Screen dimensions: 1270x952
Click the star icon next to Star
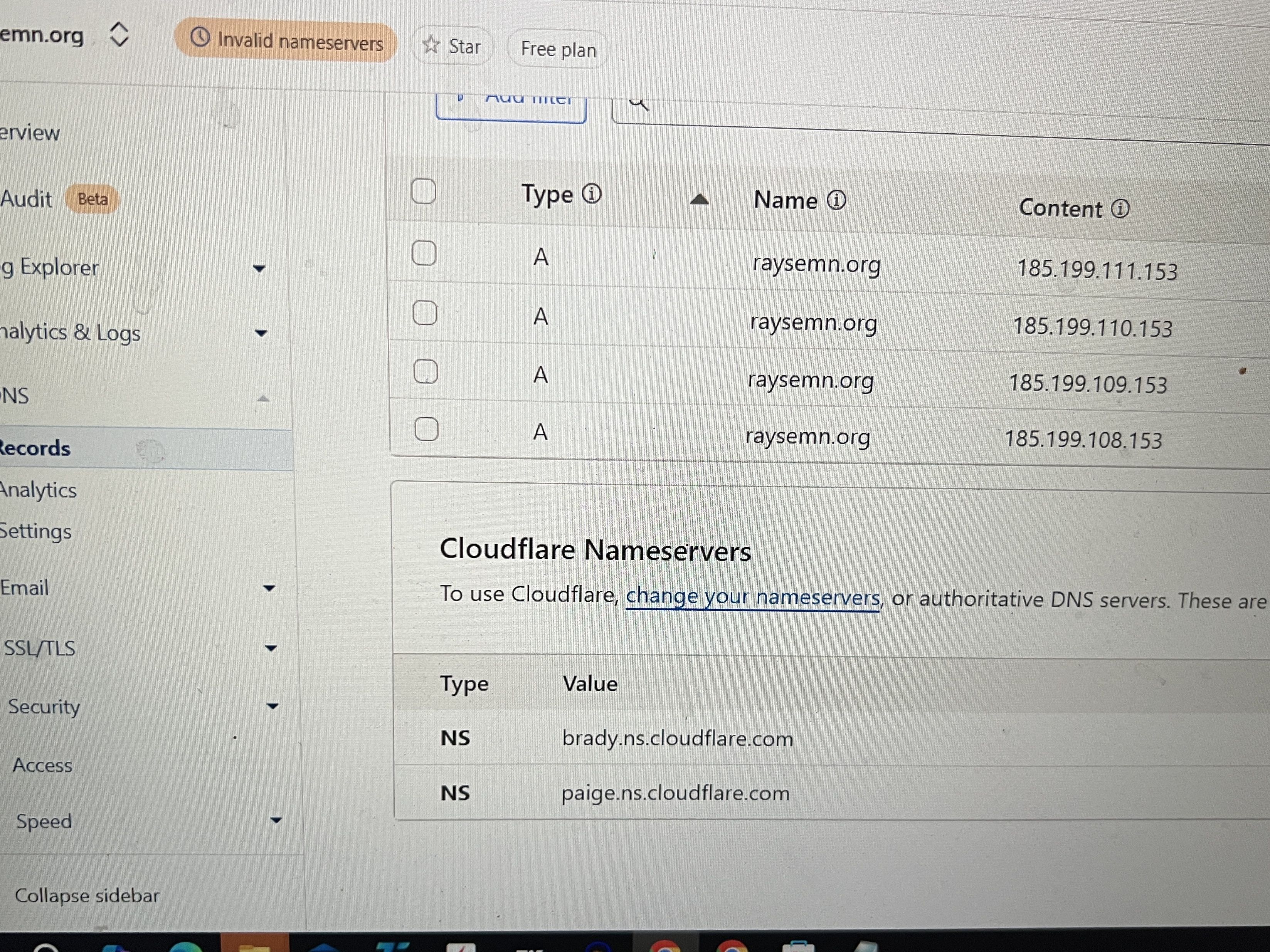431,45
